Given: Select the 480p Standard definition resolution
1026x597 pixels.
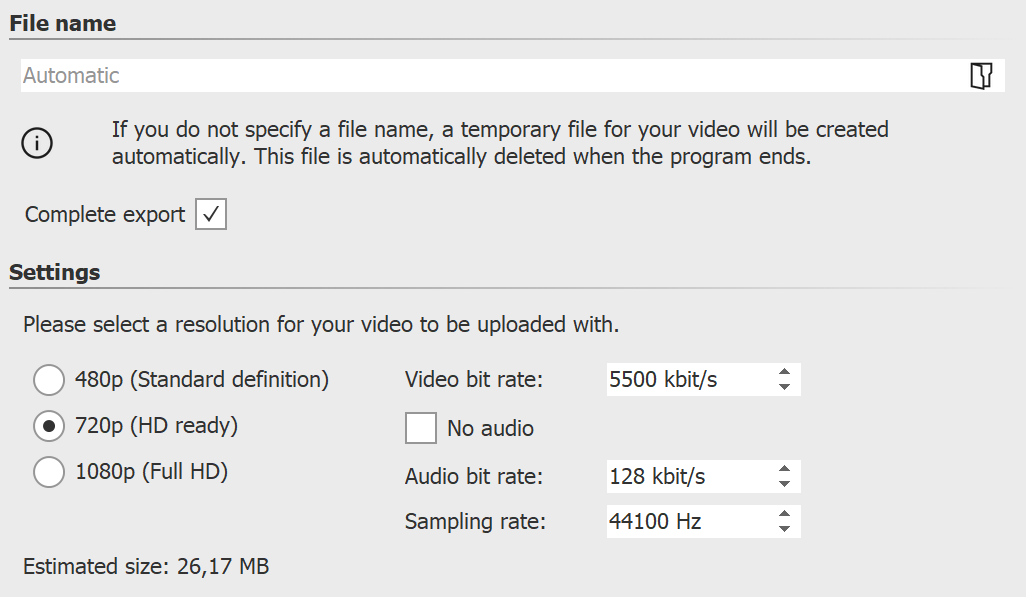Looking at the screenshot, I should [x=48, y=380].
